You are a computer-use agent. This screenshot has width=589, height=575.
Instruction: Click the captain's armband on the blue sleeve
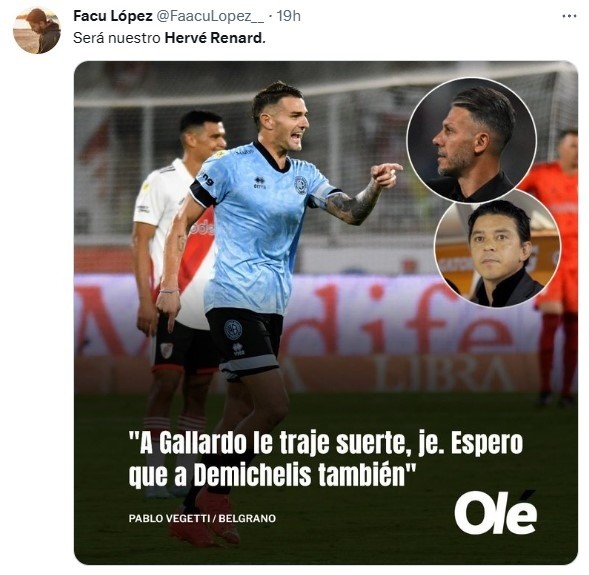pyautogui.click(x=322, y=195)
